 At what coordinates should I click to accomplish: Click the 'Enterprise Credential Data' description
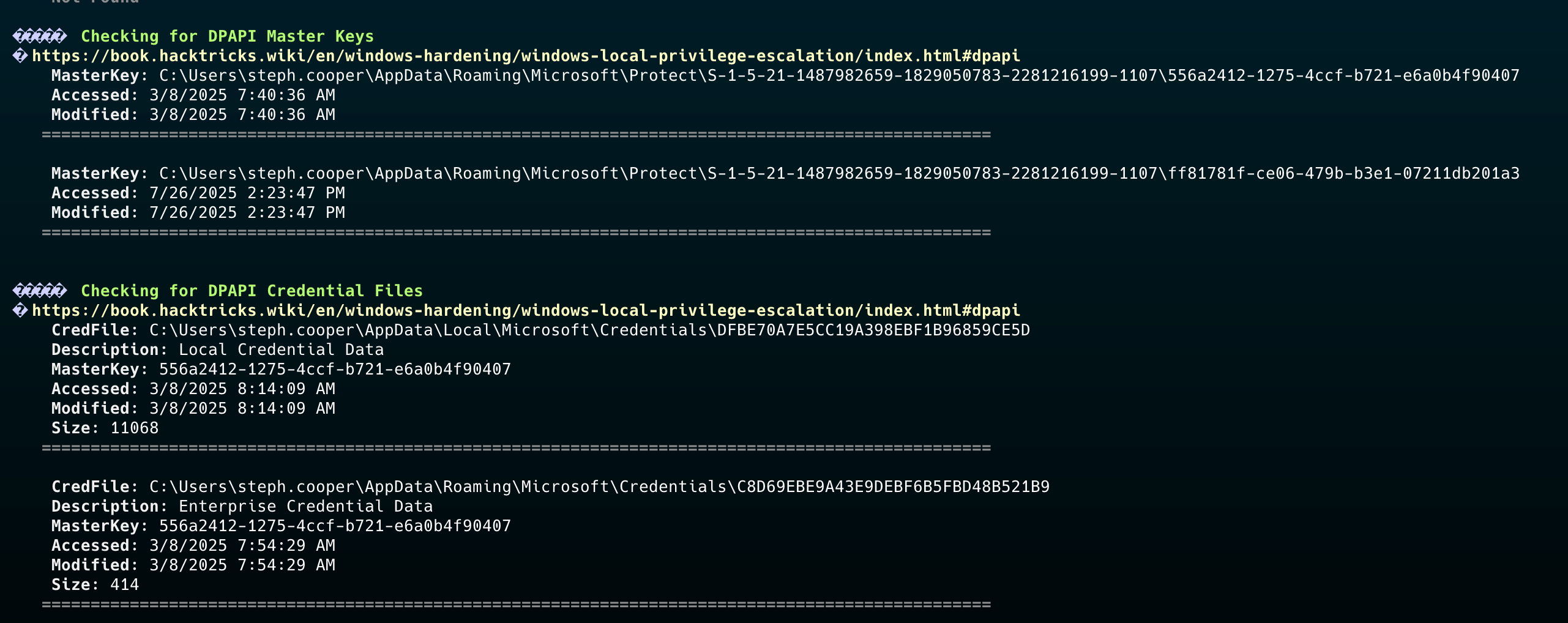pos(305,507)
